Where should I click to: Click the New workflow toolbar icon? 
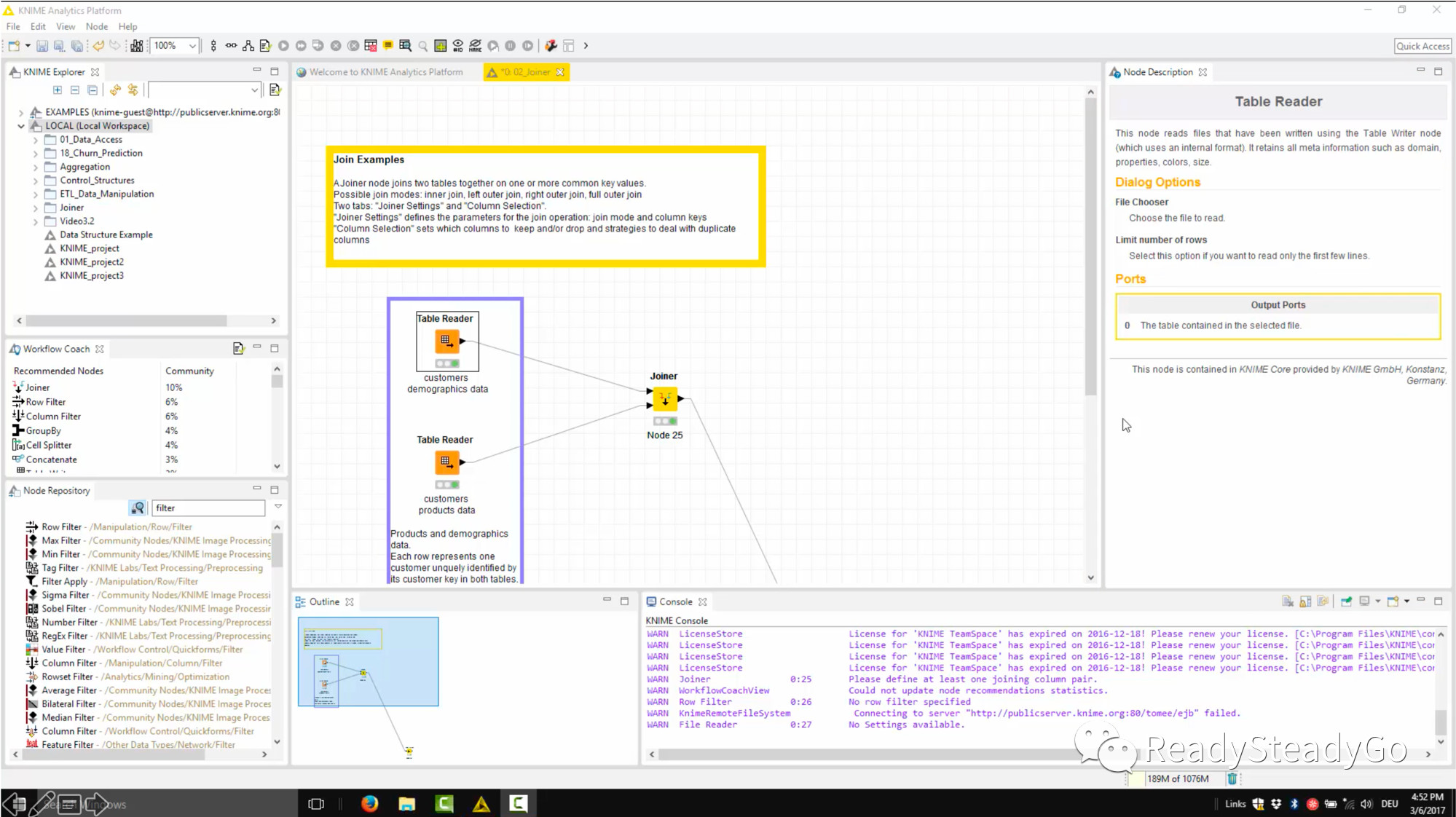[x=14, y=46]
